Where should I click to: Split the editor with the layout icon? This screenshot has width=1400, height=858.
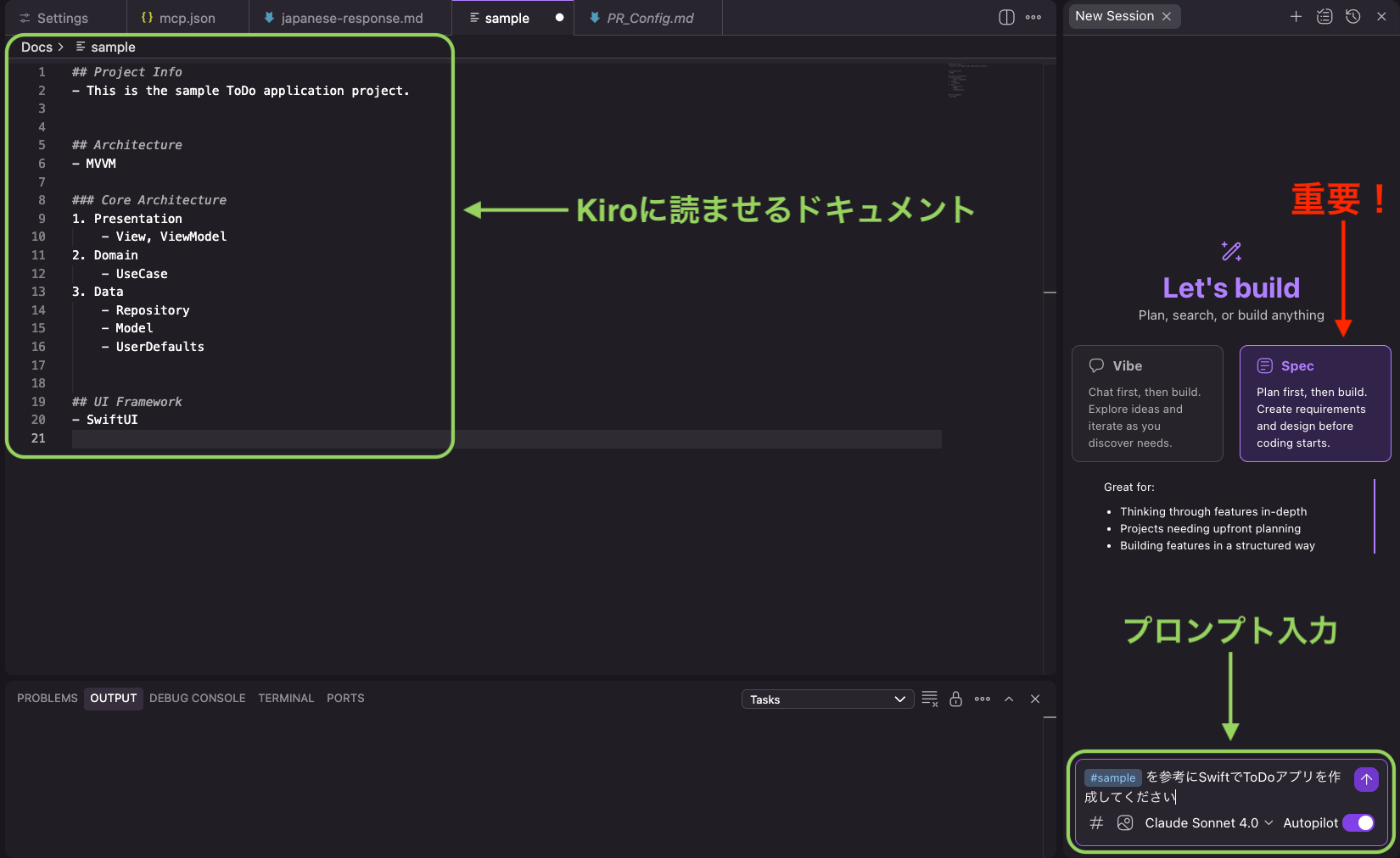click(x=1007, y=18)
